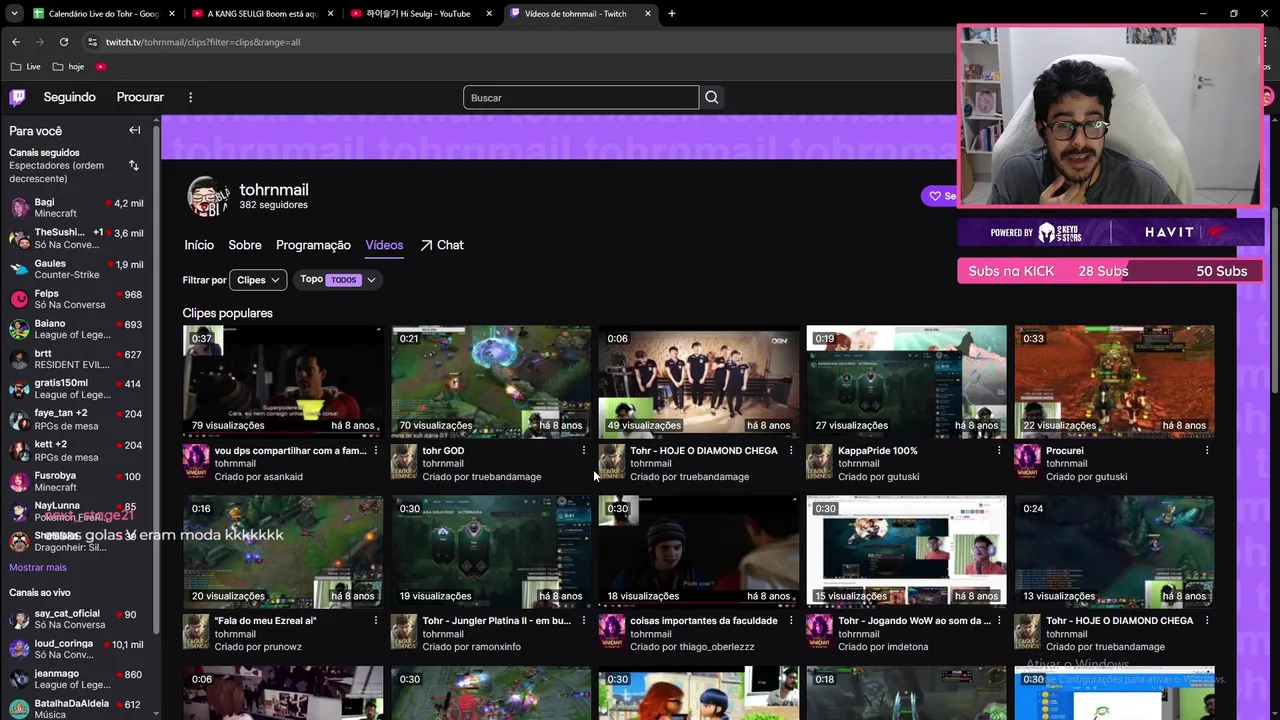Play the 0:37 clip with 79 visualizações

(282, 381)
